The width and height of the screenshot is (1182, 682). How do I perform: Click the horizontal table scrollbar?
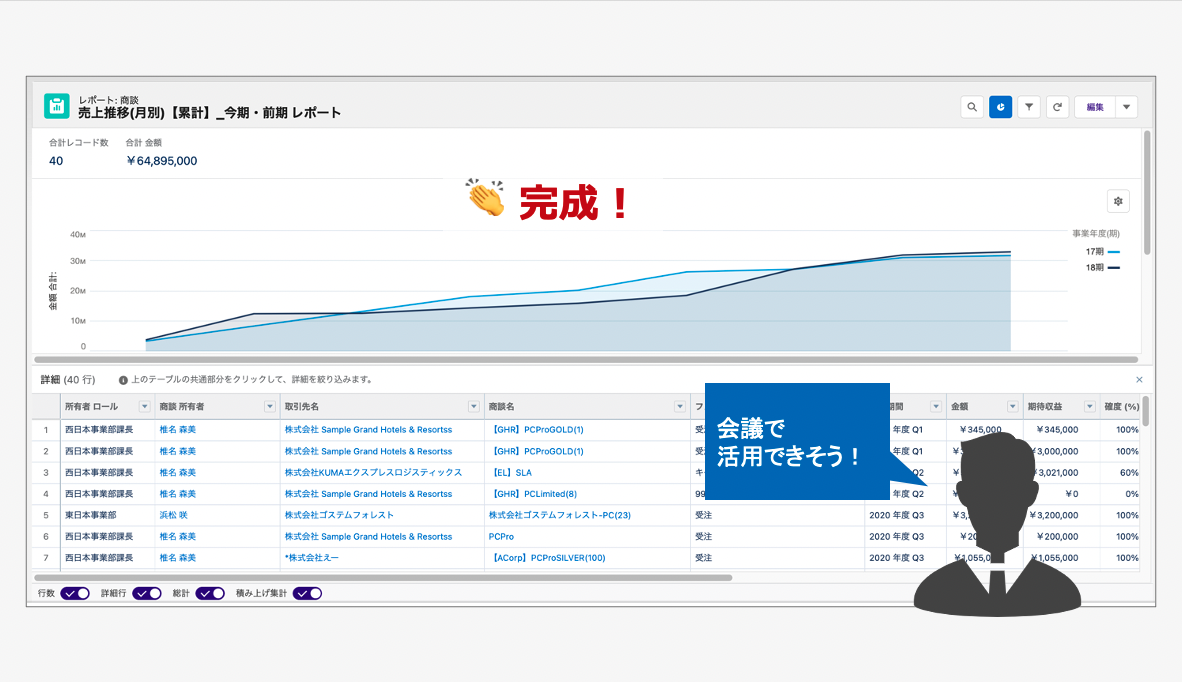[383, 578]
